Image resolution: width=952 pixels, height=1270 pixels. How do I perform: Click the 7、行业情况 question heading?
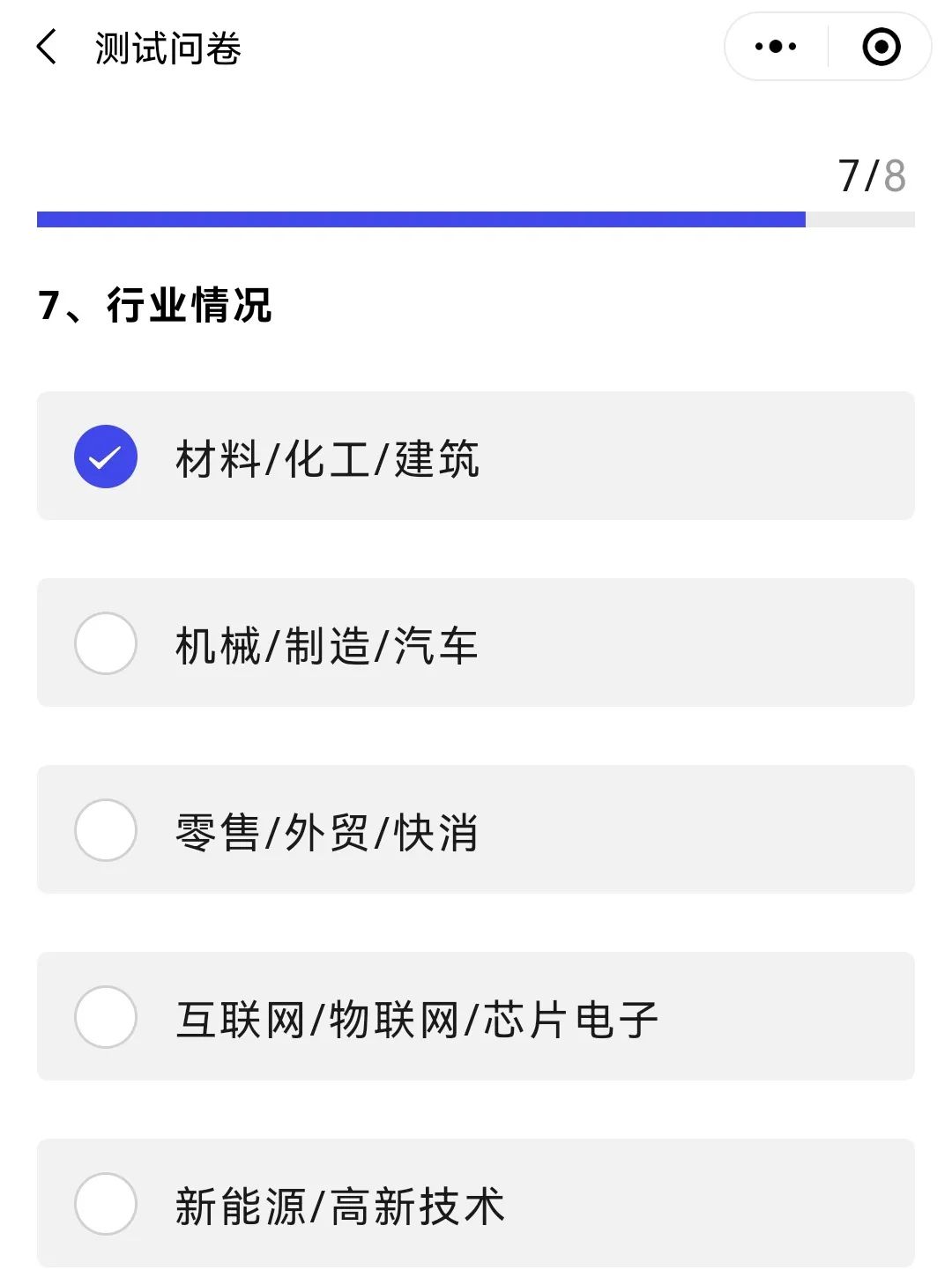(x=155, y=305)
